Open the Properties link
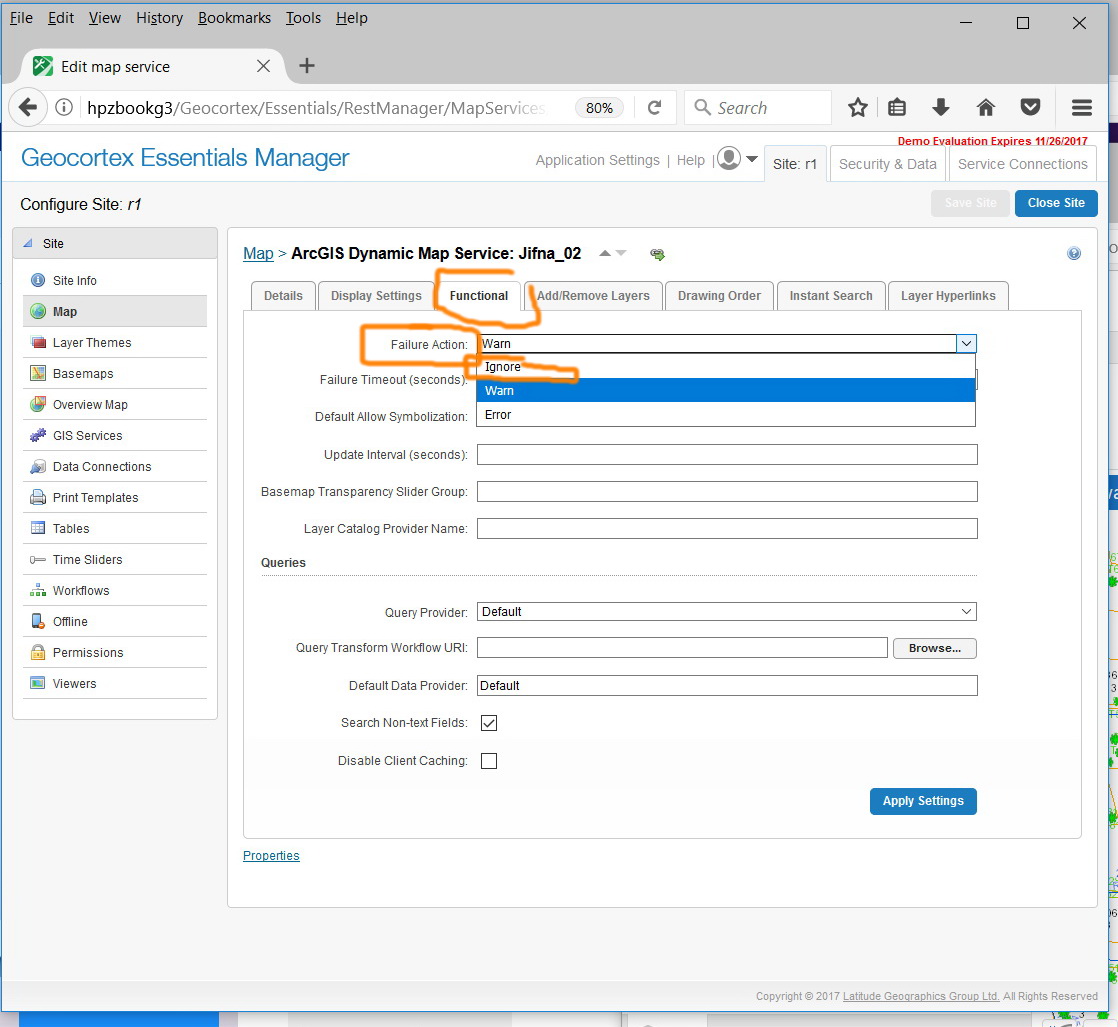The image size is (1118, 1027). click(x=271, y=856)
